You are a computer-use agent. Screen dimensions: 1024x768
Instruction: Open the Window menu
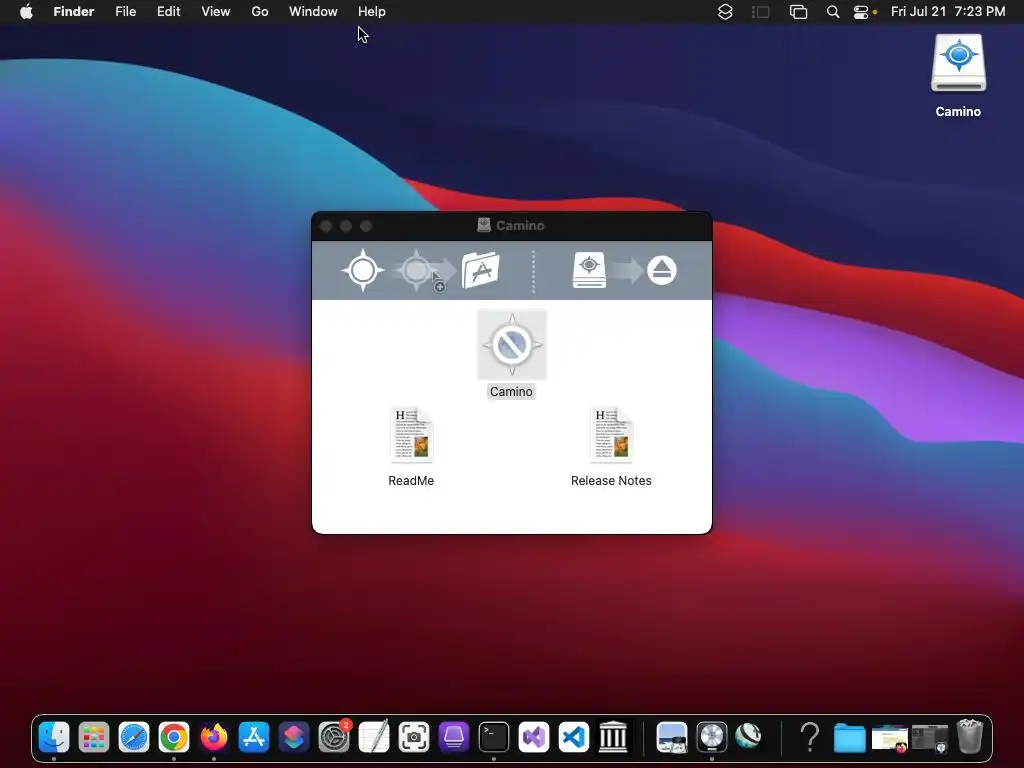313,11
